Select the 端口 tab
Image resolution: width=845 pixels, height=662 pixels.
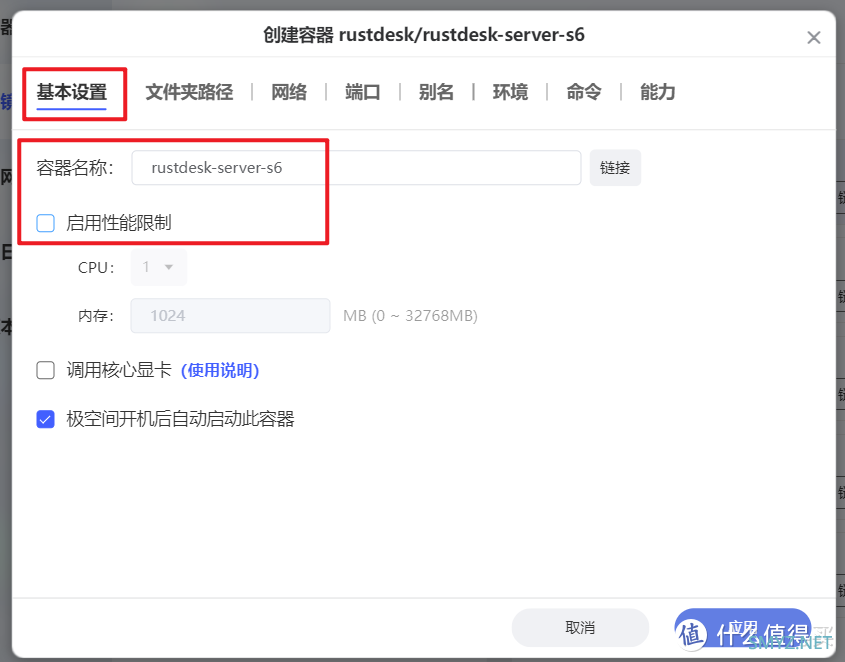[363, 92]
